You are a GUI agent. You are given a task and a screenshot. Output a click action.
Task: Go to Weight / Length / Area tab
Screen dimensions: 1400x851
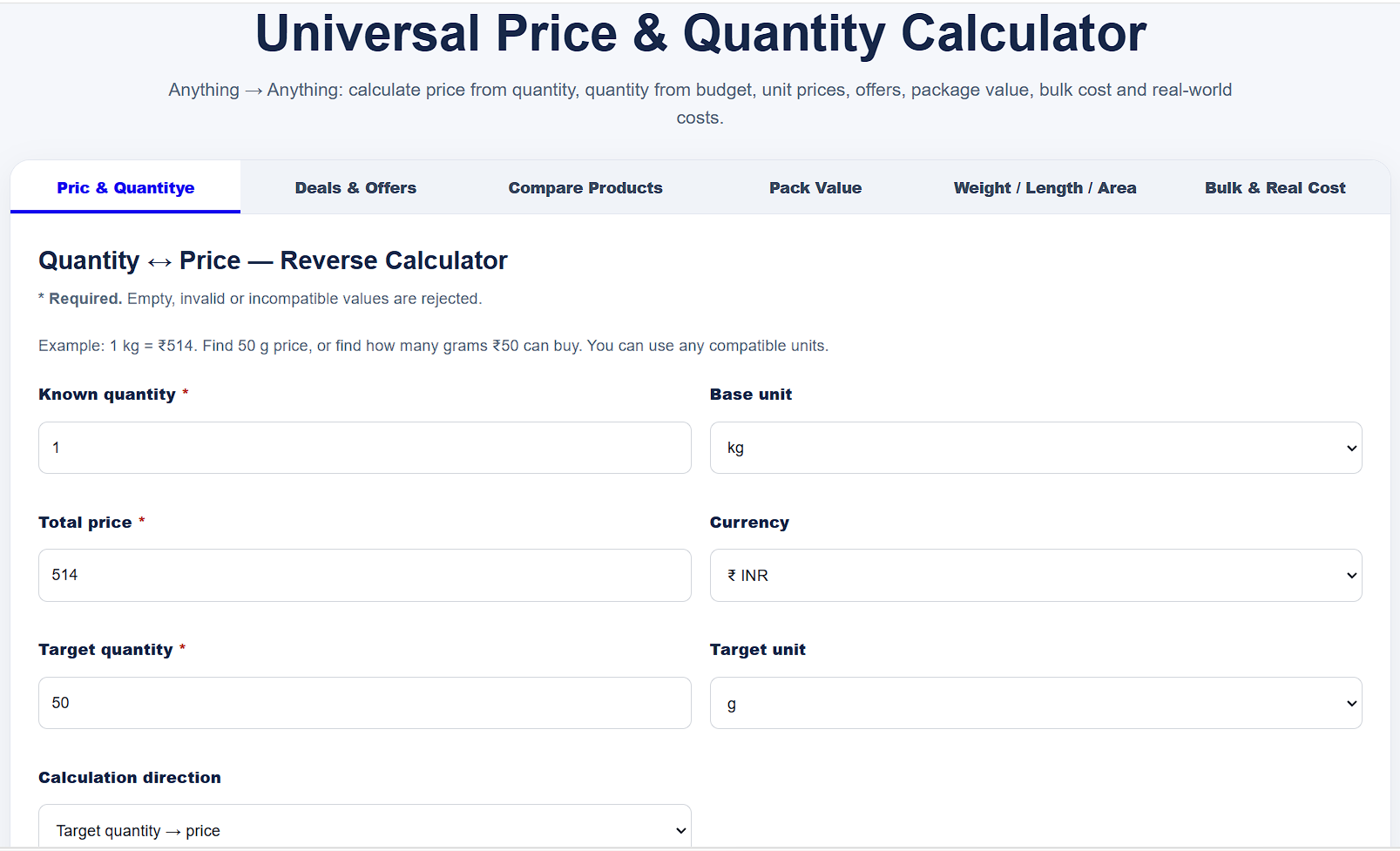click(x=1045, y=188)
